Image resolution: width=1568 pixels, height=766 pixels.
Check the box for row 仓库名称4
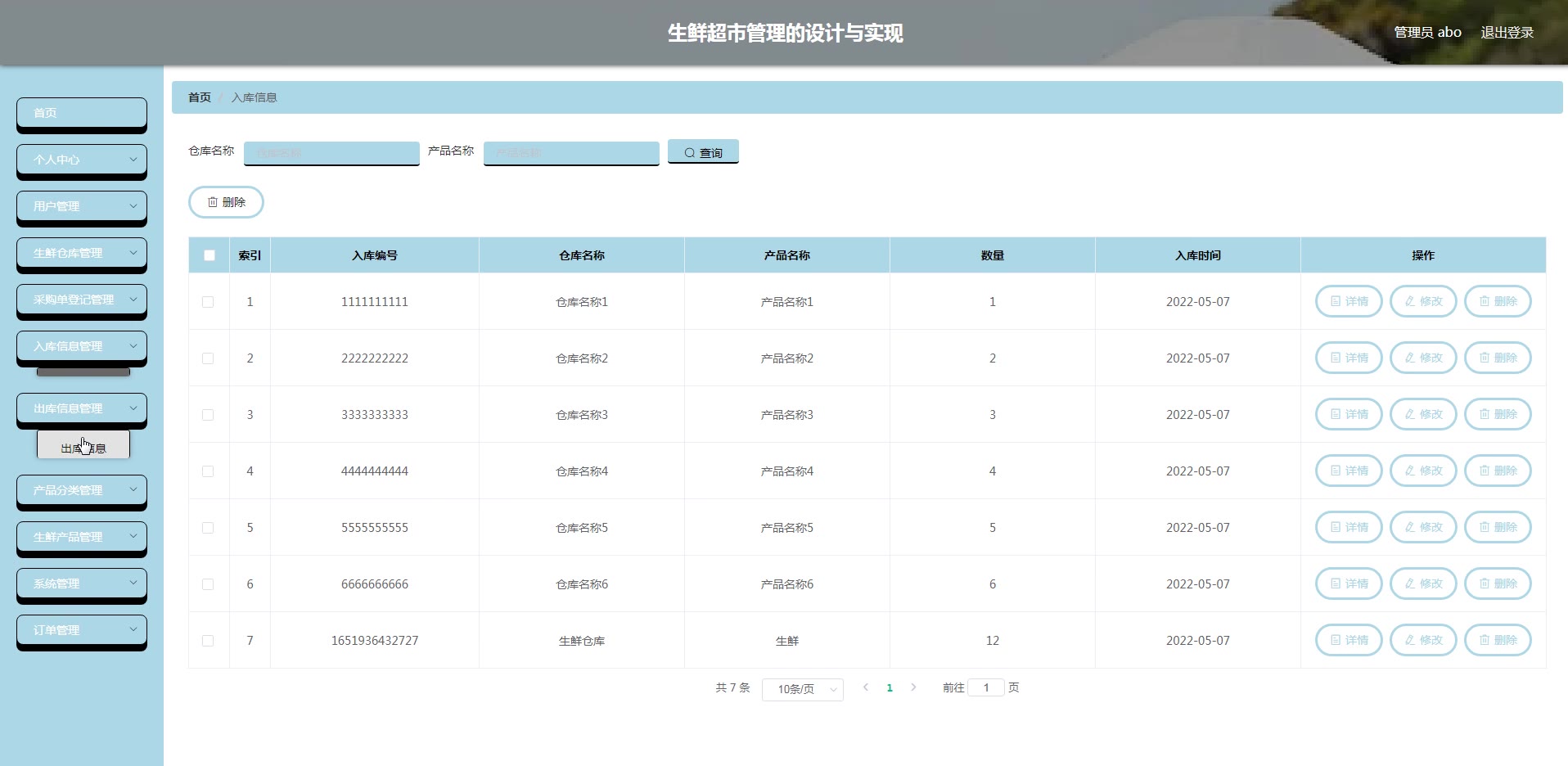tap(208, 471)
